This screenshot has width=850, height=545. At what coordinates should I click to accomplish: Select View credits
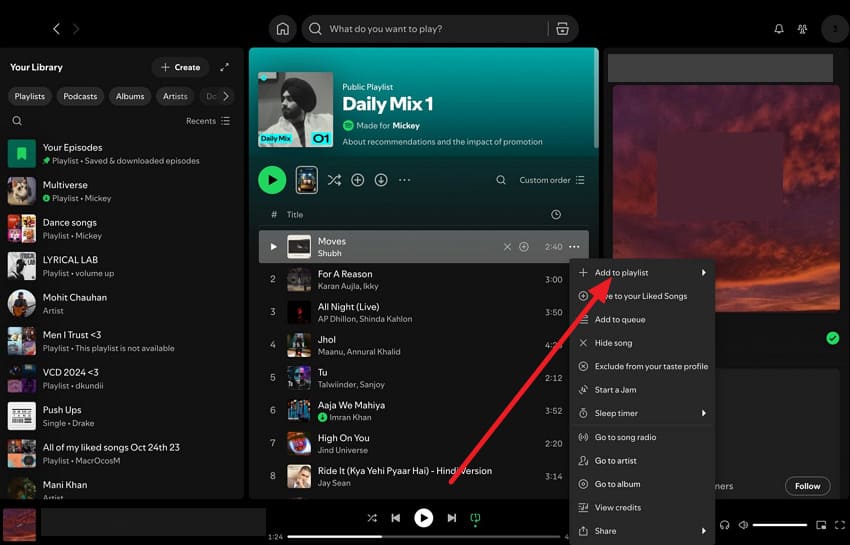tap(642, 508)
